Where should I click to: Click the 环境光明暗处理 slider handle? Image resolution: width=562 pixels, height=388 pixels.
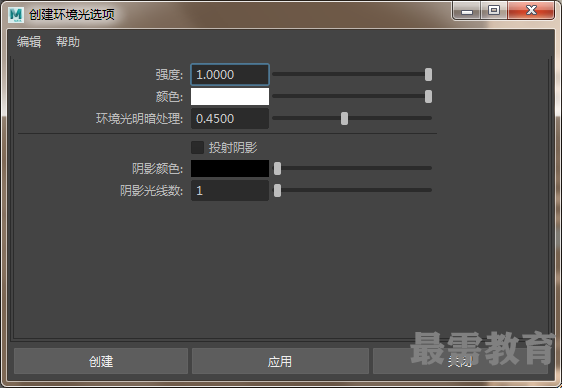(x=344, y=119)
